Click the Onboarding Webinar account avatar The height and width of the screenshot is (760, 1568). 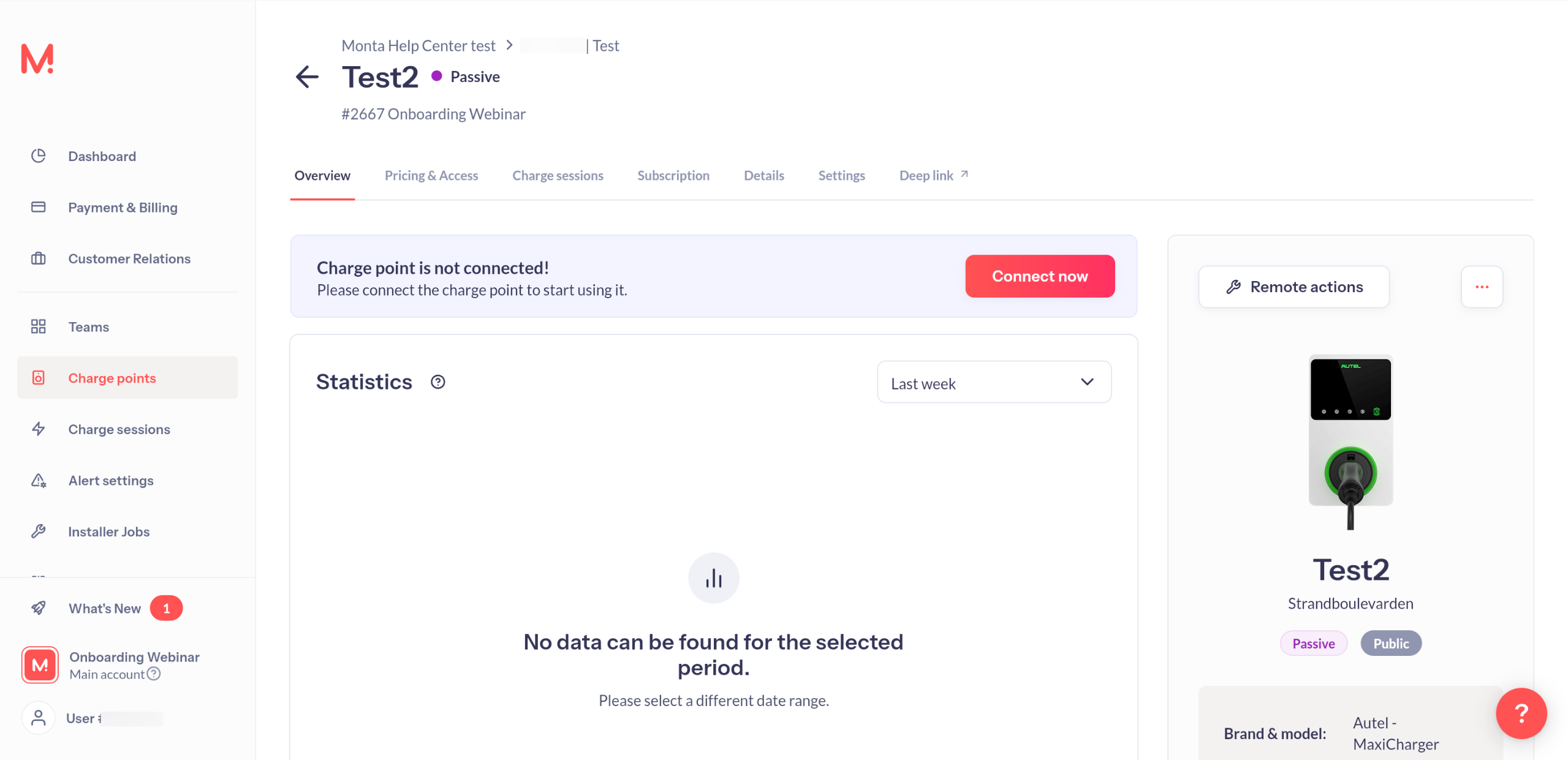(x=40, y=664)
